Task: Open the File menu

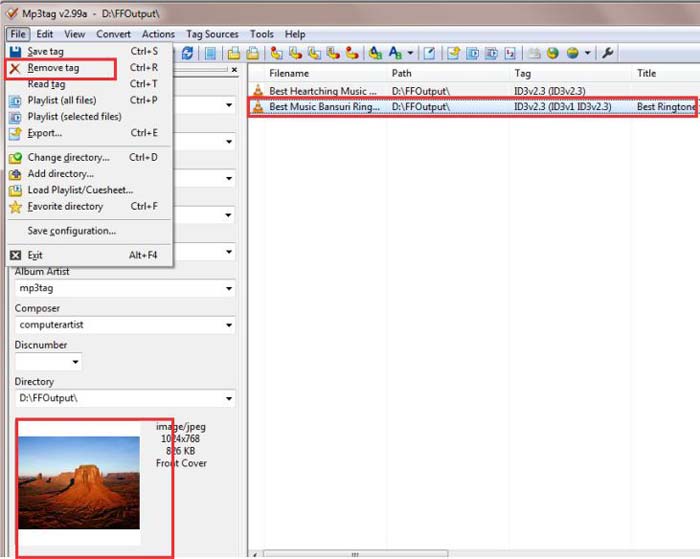Action: point(18,34)
